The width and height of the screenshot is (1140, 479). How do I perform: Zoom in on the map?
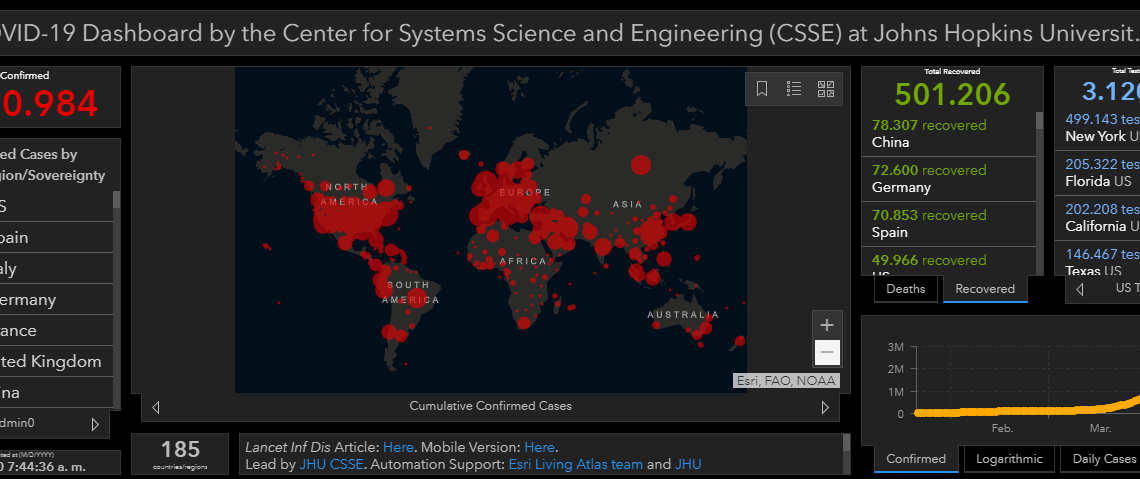click(827, 325)
